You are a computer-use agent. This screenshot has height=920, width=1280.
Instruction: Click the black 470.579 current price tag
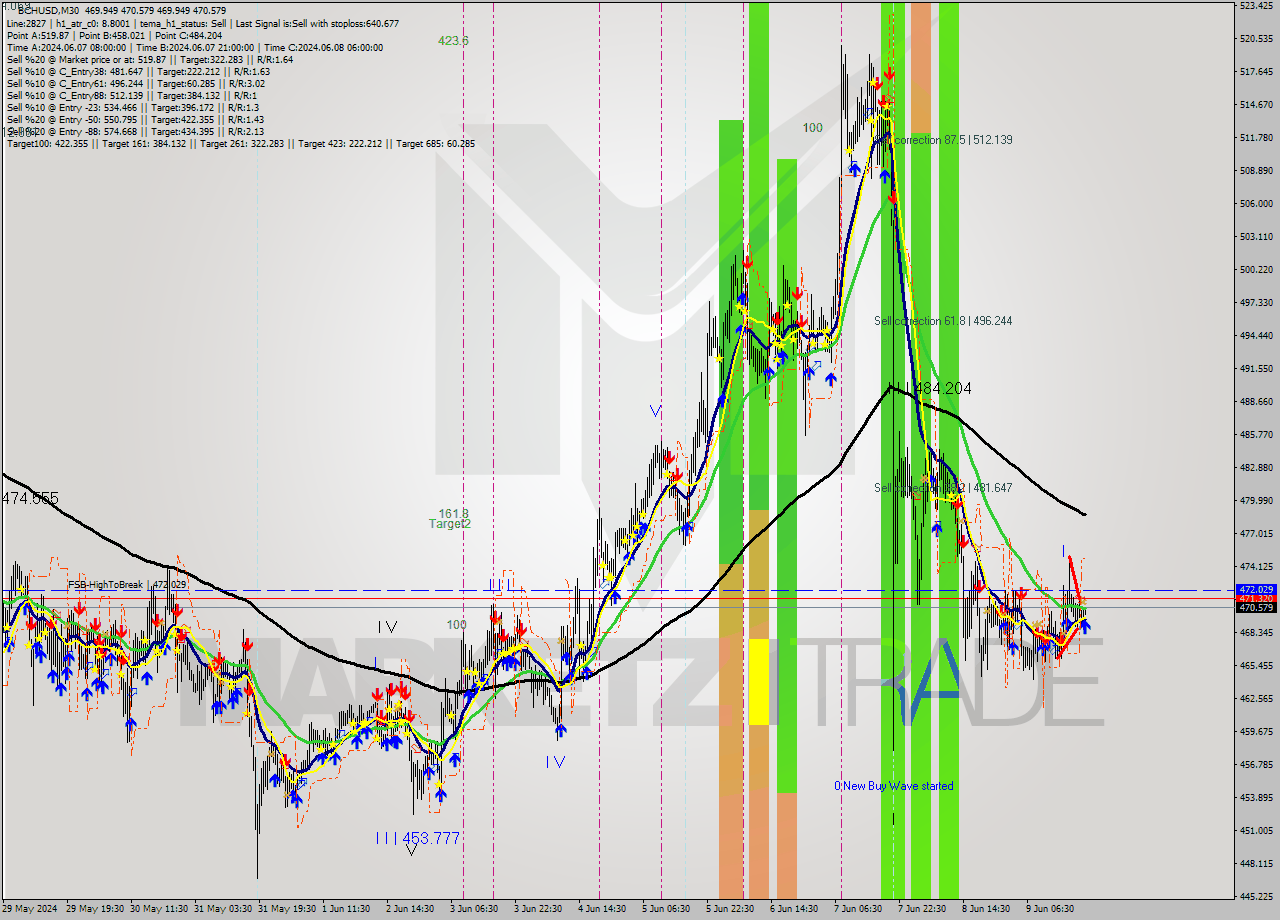pos(1256,608)
